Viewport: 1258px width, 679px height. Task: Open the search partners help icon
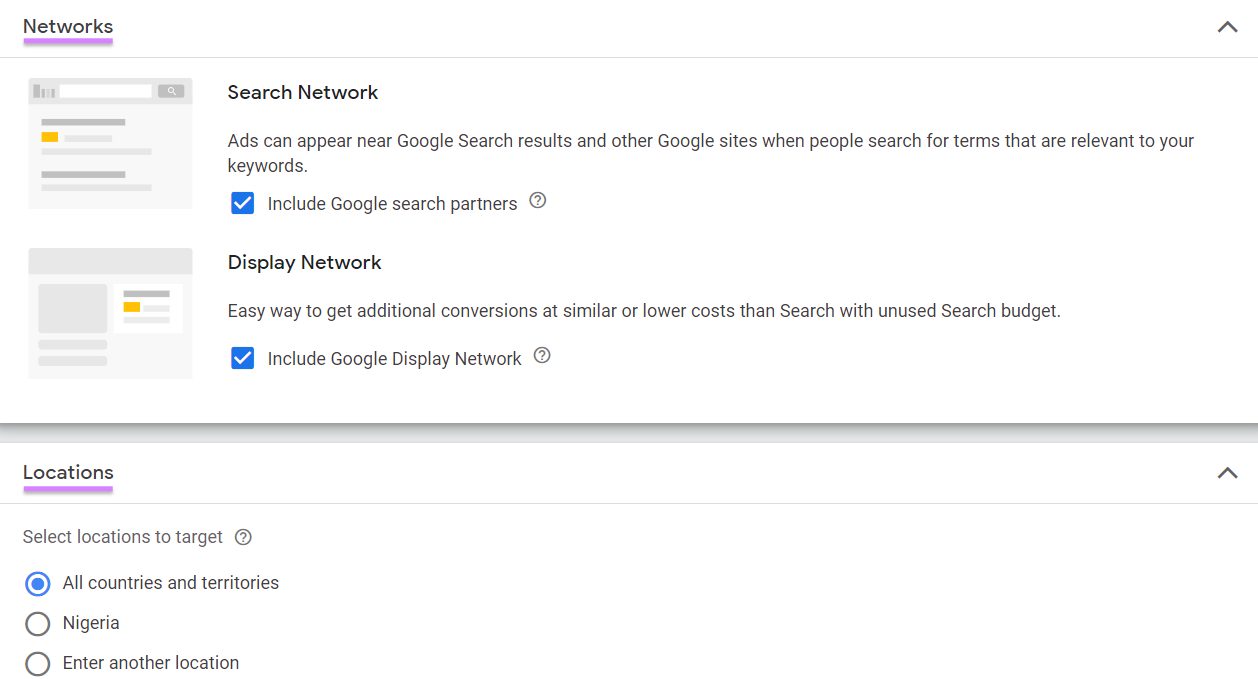tap(537, 201)
